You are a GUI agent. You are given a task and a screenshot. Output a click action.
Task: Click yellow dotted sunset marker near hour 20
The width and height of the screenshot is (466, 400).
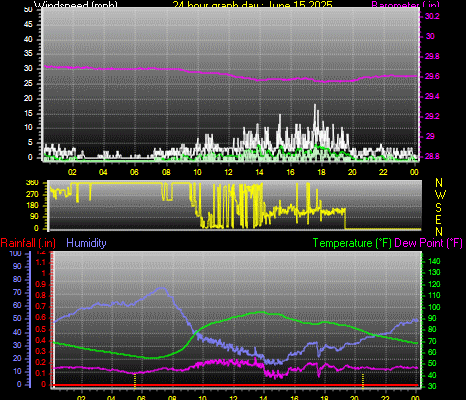[x=363, y=381]
